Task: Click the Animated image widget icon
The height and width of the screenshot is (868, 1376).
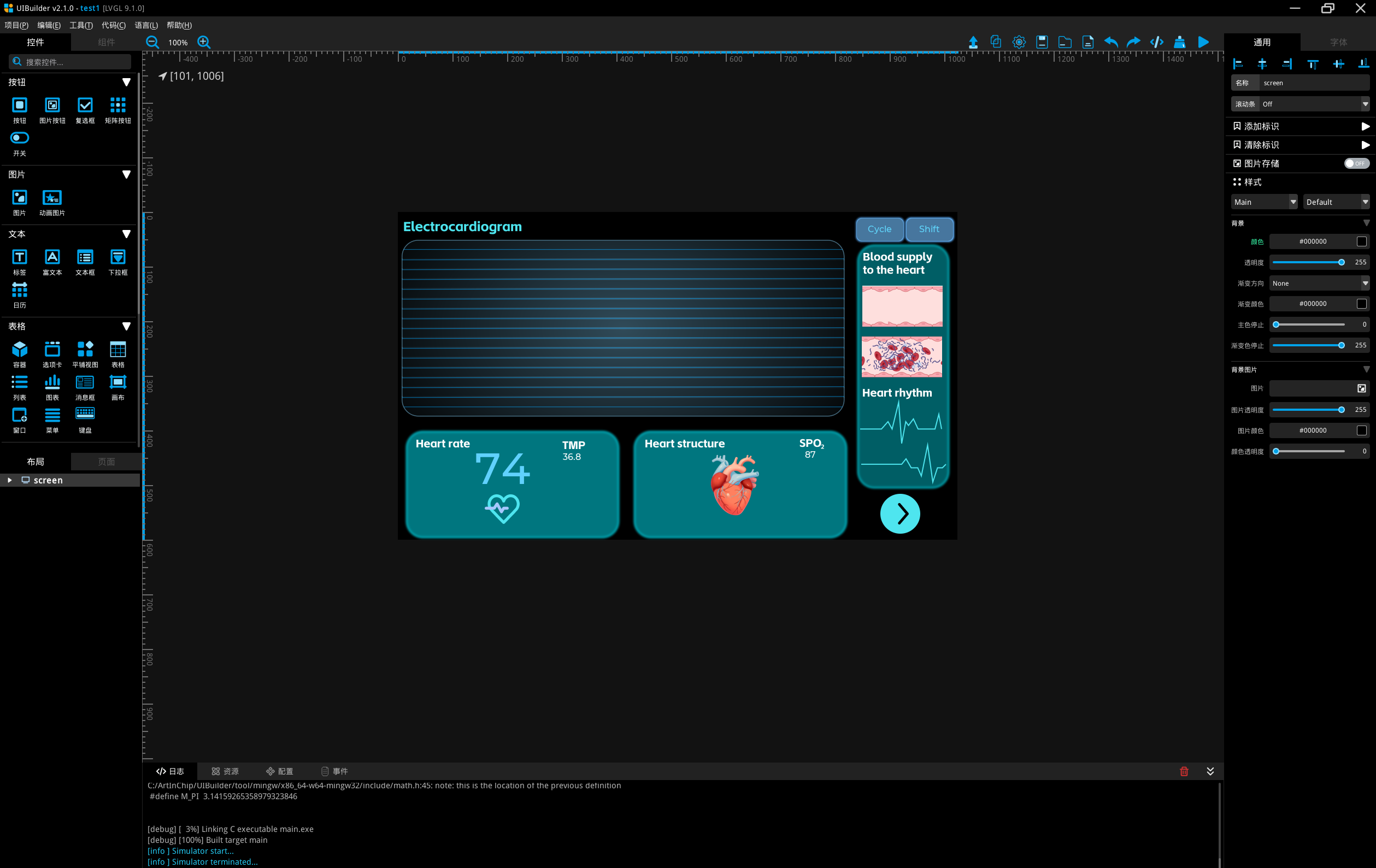Action: click(52, 198)
